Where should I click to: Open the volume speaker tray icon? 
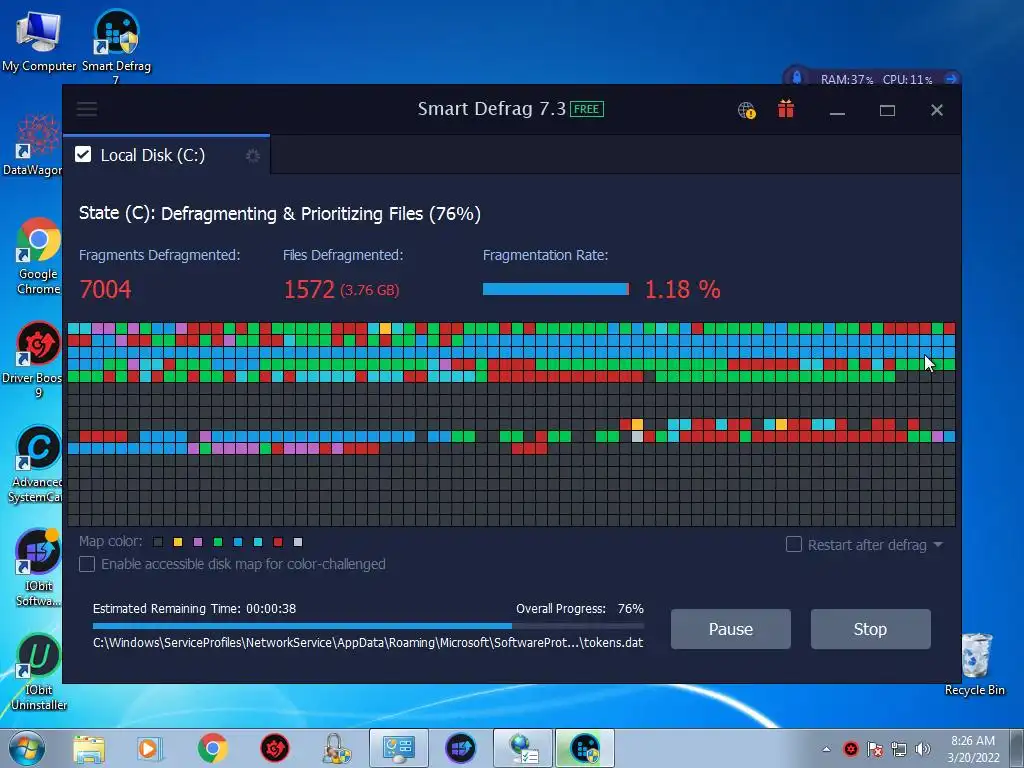pyautogui.click(x=922, y=749)
